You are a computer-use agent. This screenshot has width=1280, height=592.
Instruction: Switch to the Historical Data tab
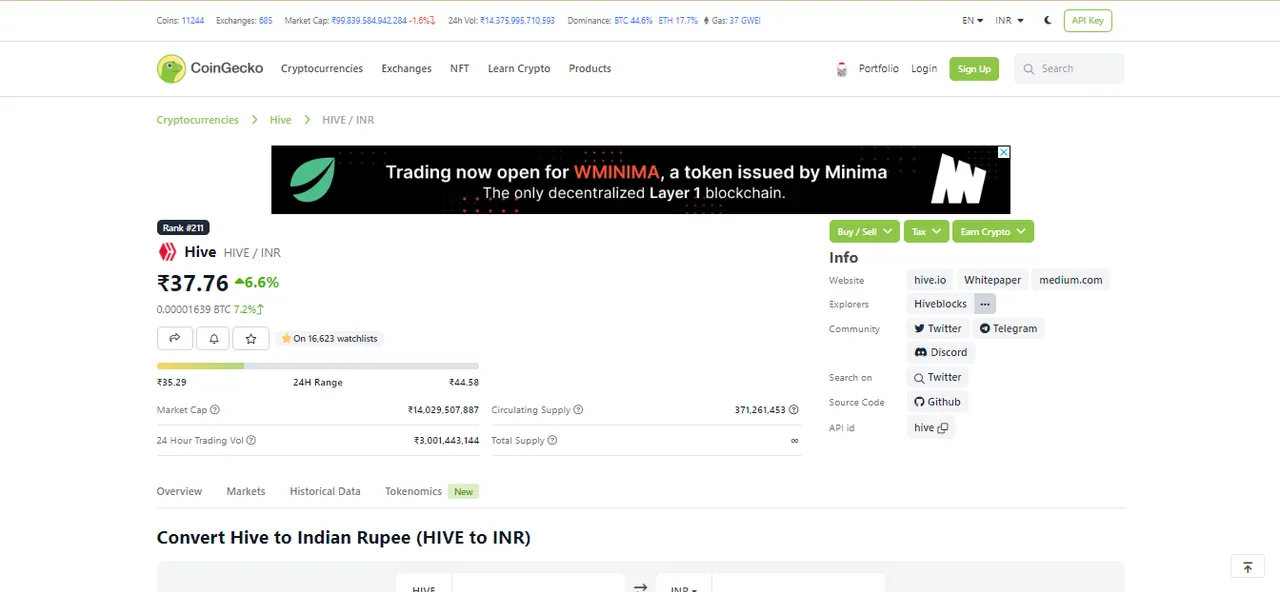pyautogui.click(x=325, y=491)
